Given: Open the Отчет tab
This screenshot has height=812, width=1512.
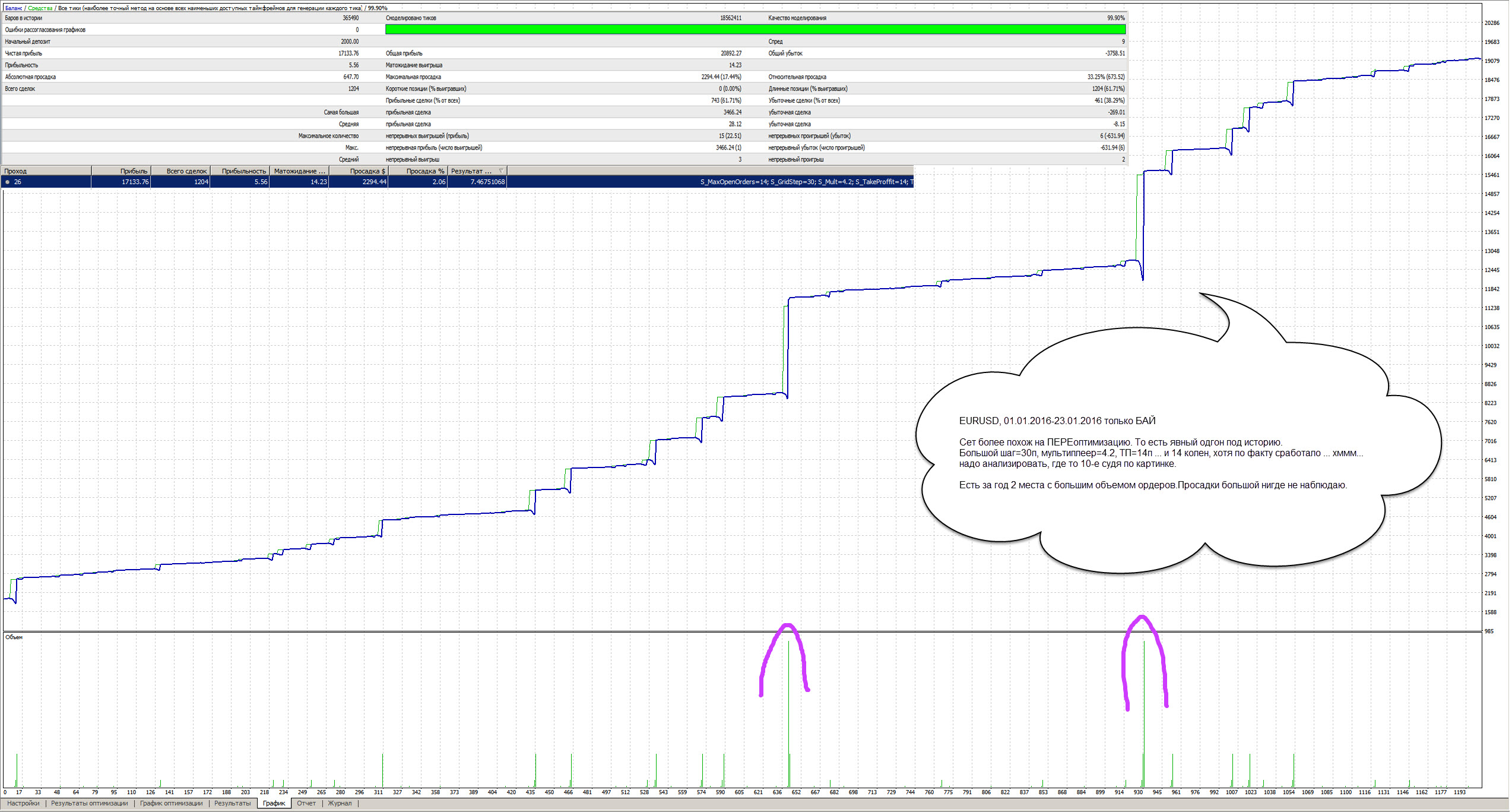Looking at the screenshot, I should point(306,803).
